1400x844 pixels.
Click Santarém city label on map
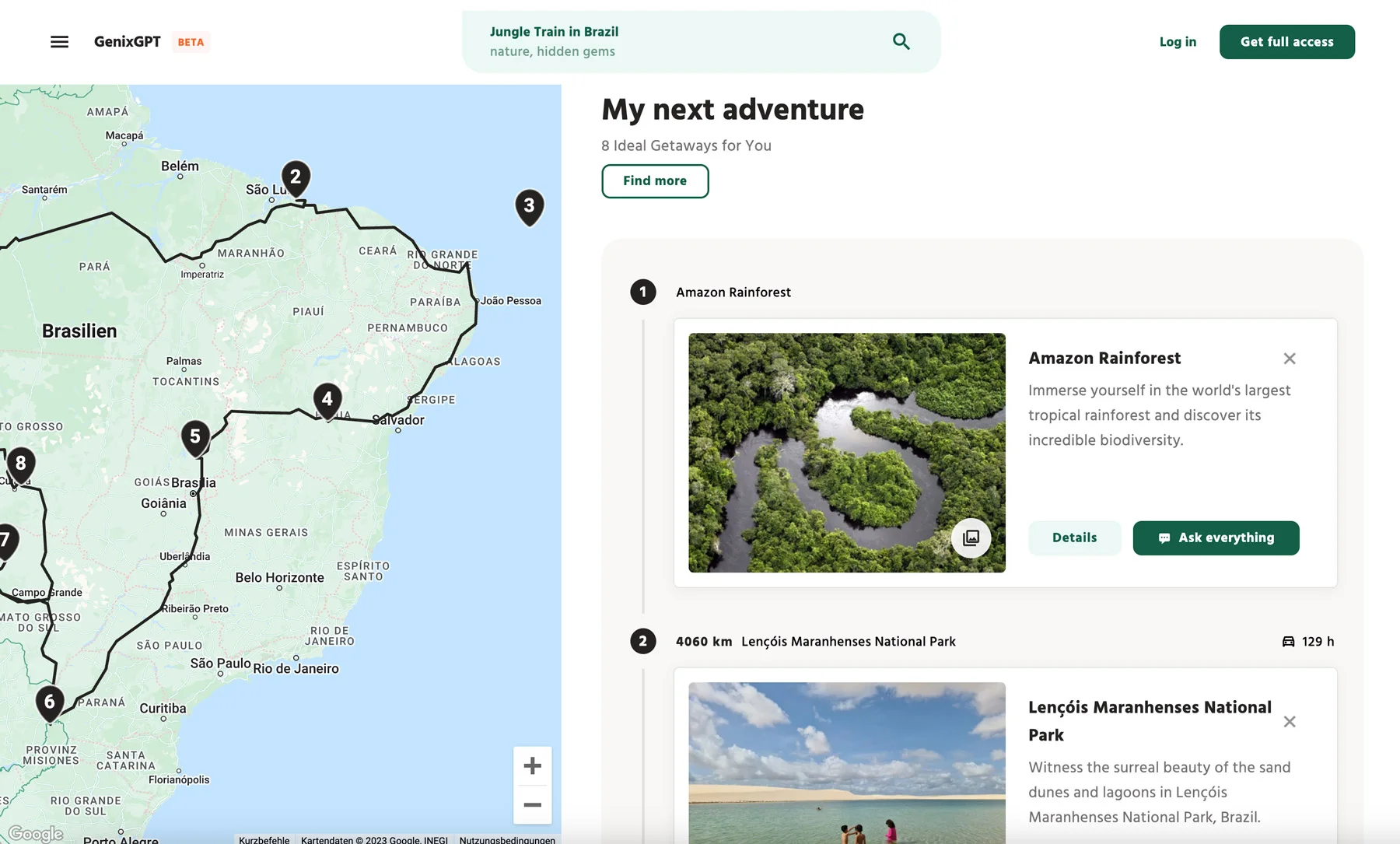pyautogui.click(x=44, y=190)
